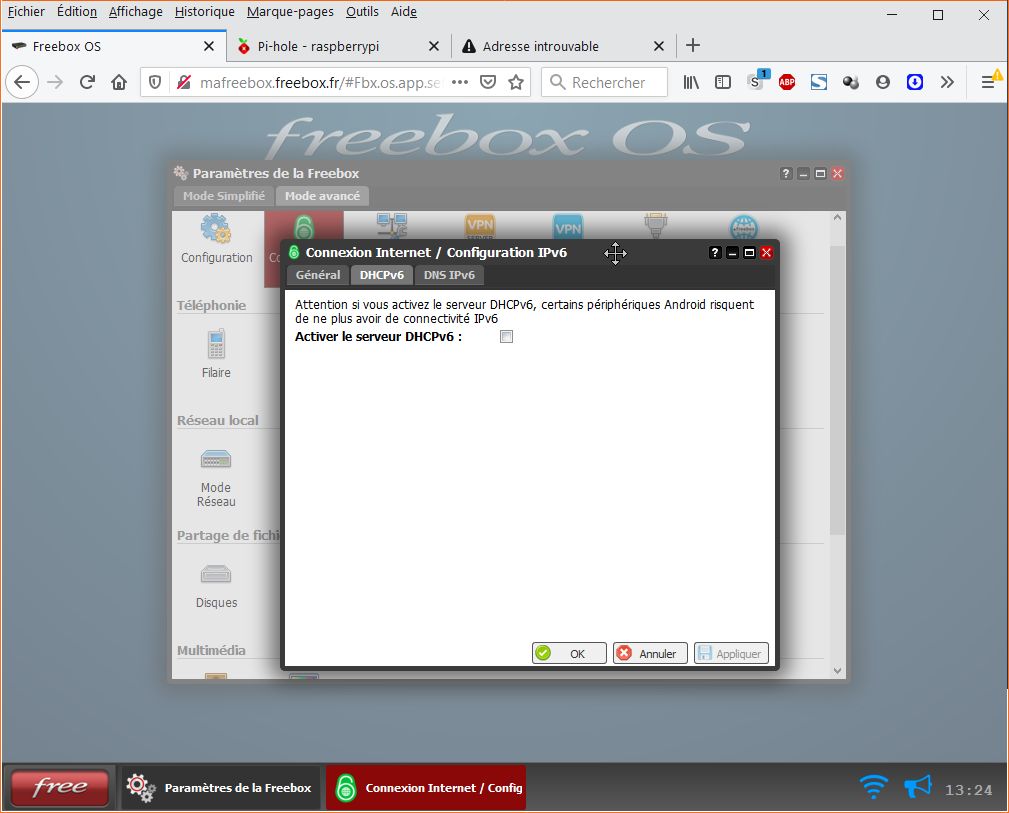The height and width of the screenshot is (813, 1009).
Task: Show more toolbar items chevron
Action: click(947, 82)
